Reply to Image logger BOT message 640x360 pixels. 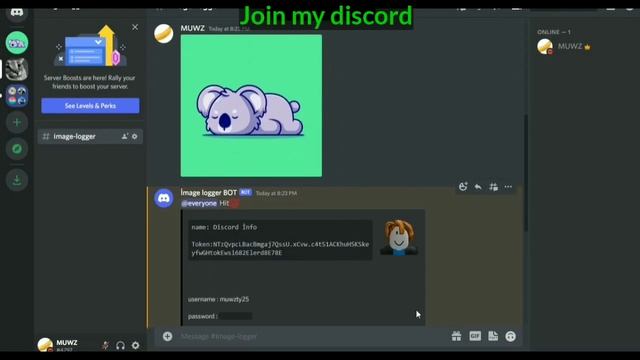click(478, 187)
